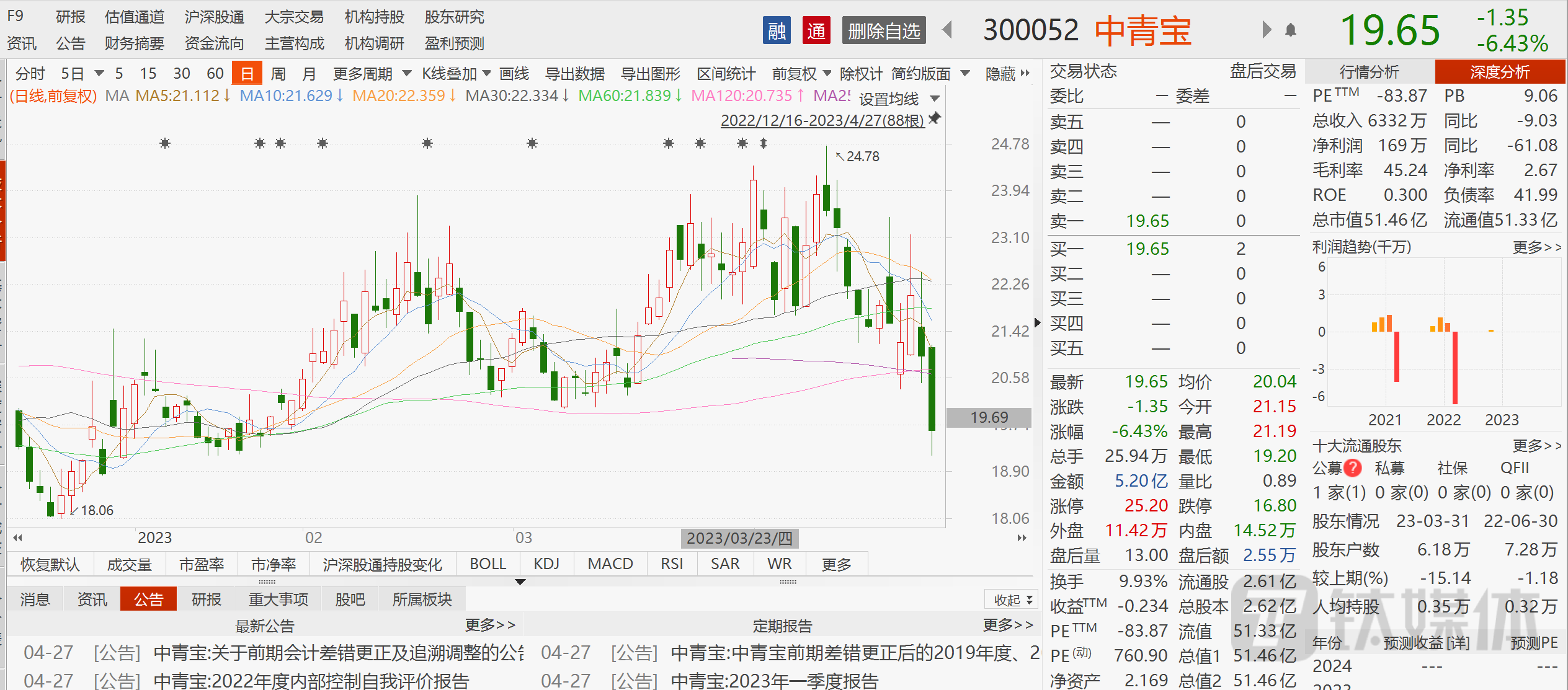Pin the chart date range

pos(935,118)
